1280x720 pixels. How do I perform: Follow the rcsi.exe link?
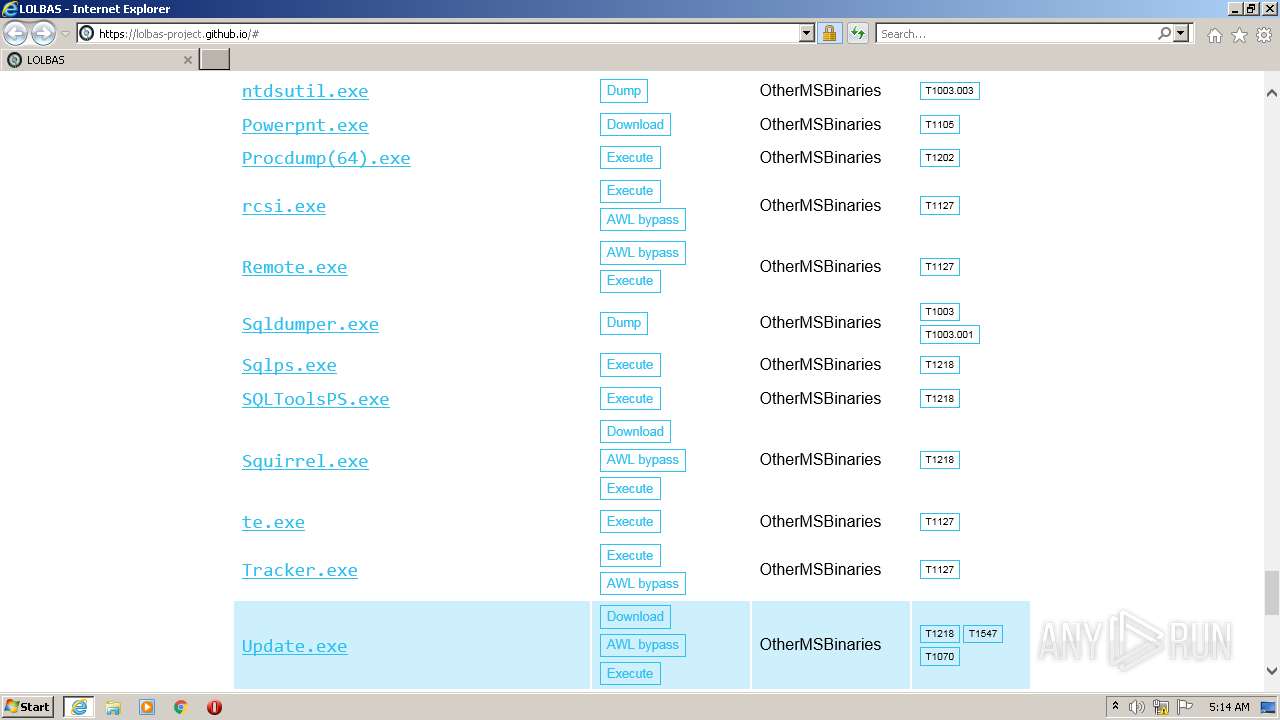coord(284,206)
